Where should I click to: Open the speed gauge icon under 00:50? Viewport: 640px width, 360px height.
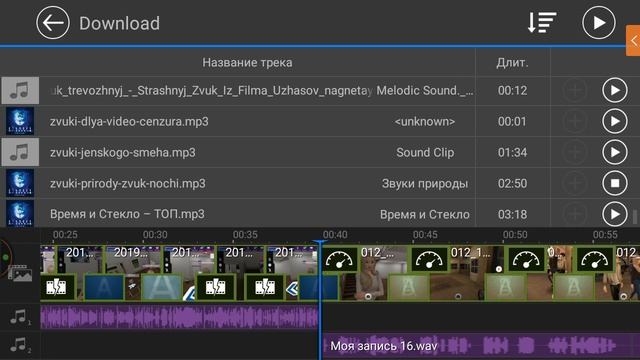[x=526, y=259]
